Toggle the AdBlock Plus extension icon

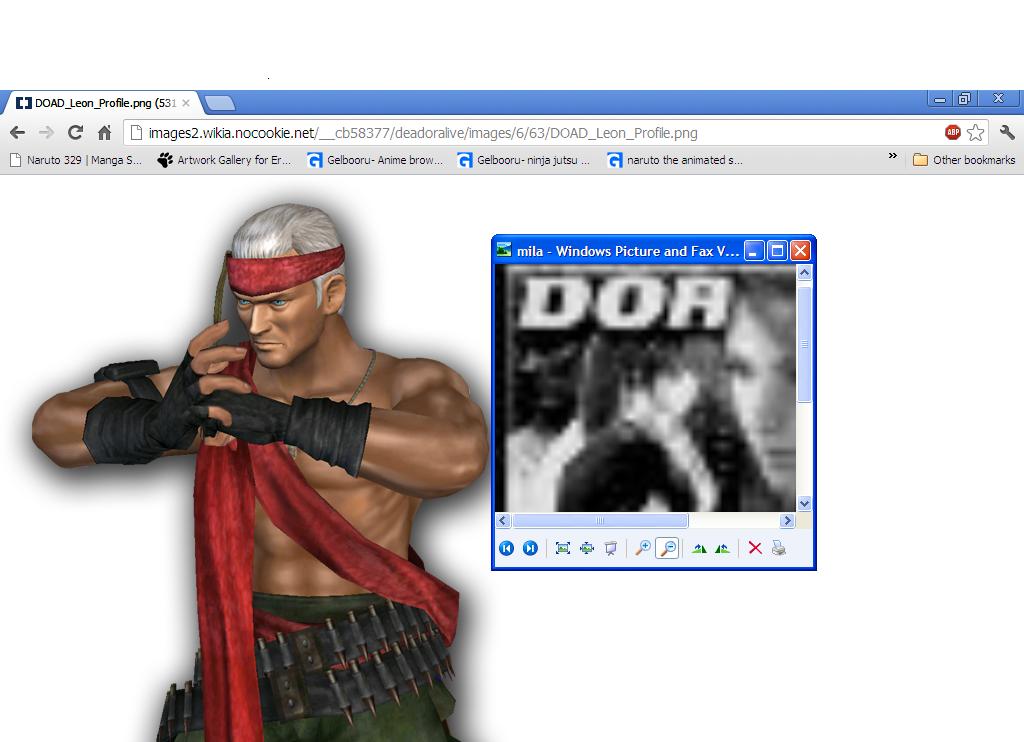tap(952, 132)
